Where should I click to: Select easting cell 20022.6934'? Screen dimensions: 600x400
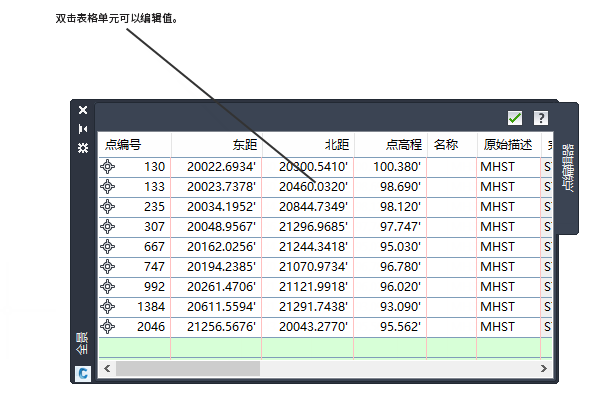216,167
